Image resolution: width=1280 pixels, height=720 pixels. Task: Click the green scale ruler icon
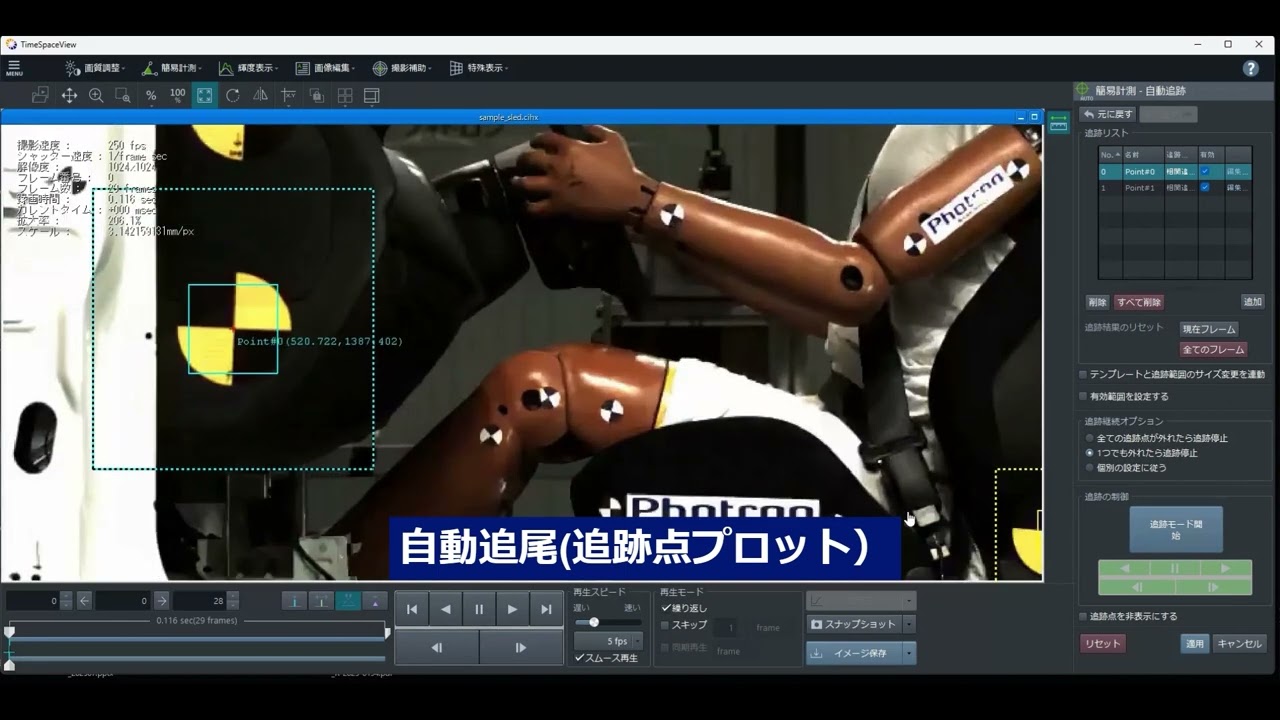coord(1059,122)
